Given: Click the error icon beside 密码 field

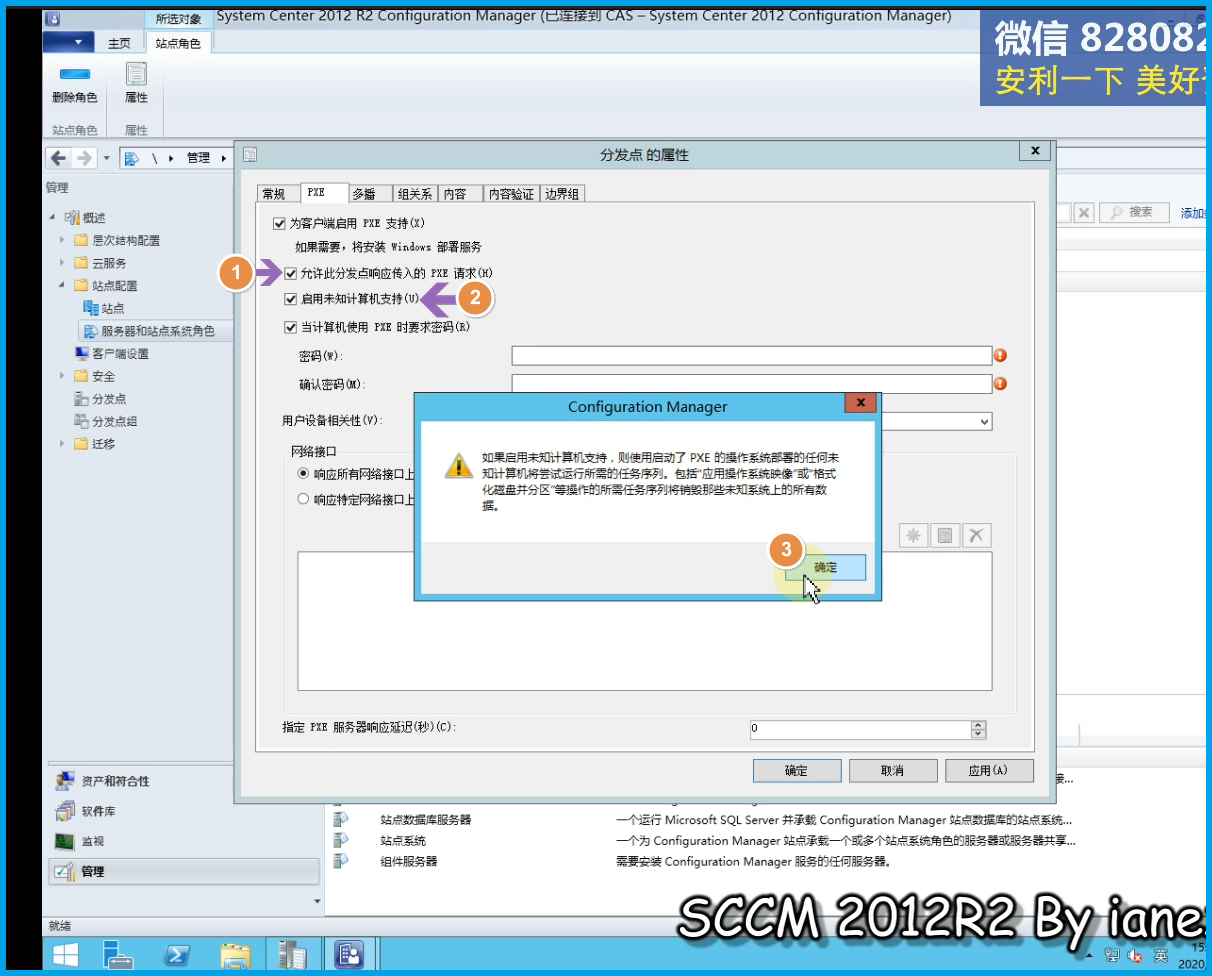Looking at the screenshot, I should (x=1000, y=355).
